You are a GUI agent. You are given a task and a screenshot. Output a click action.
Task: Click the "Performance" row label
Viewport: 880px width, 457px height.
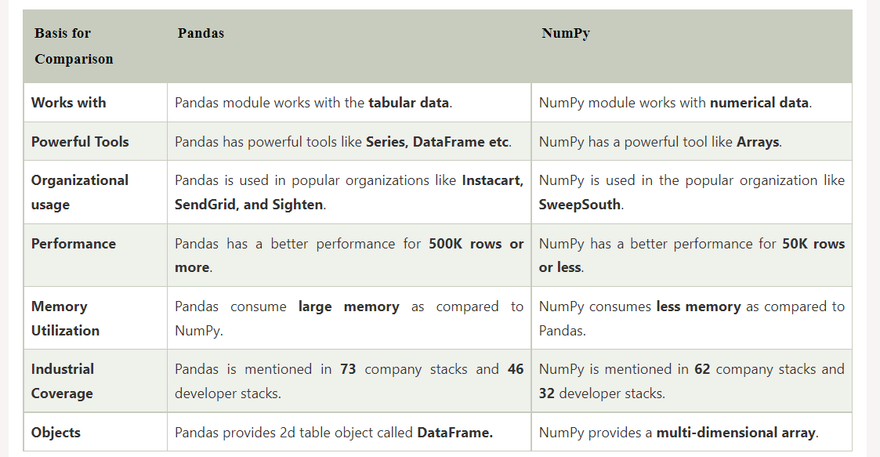pyautogui.click(x=74, y=244)
